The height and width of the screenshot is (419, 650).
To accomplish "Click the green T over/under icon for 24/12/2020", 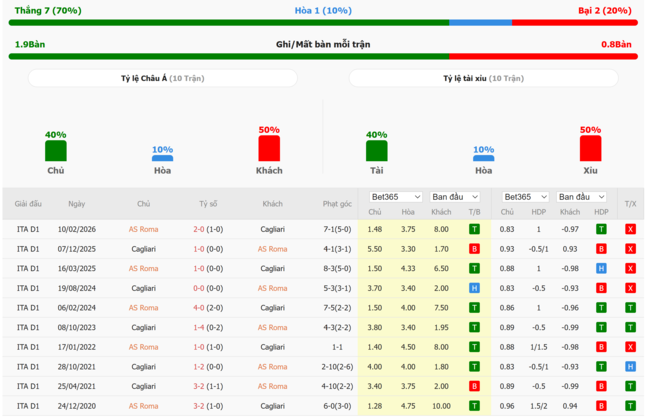I will (x=631, y=406).
